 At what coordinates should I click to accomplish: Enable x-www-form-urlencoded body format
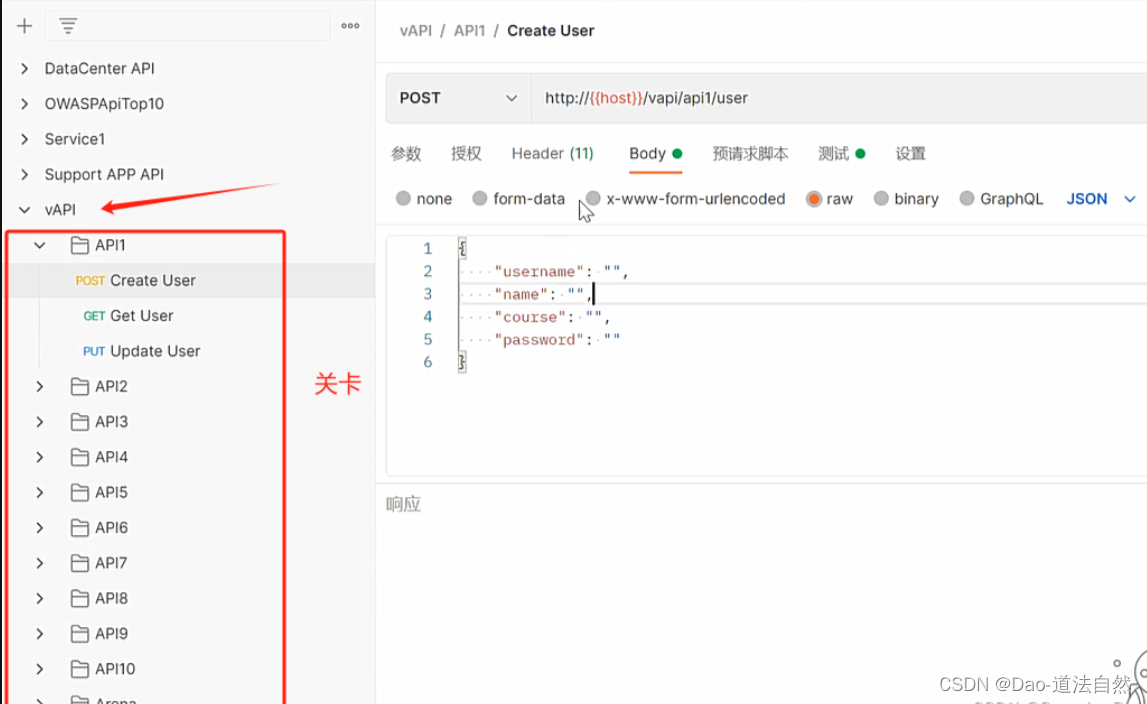point(592,199)
